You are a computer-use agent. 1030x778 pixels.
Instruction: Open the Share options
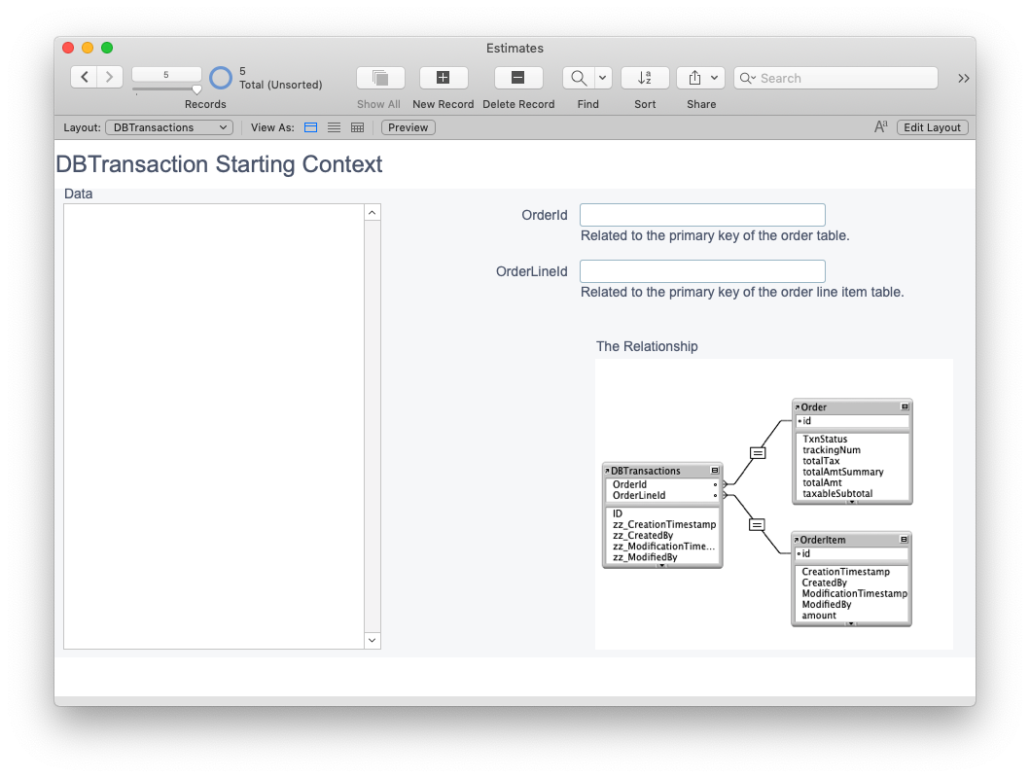694,77
